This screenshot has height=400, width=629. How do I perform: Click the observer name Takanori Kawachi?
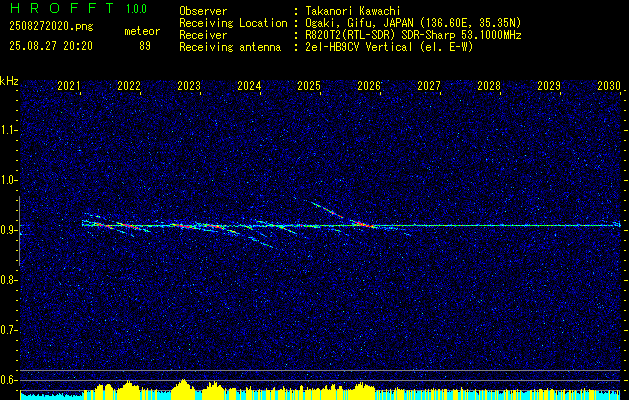pyautogui.click(x=353, y=11)
